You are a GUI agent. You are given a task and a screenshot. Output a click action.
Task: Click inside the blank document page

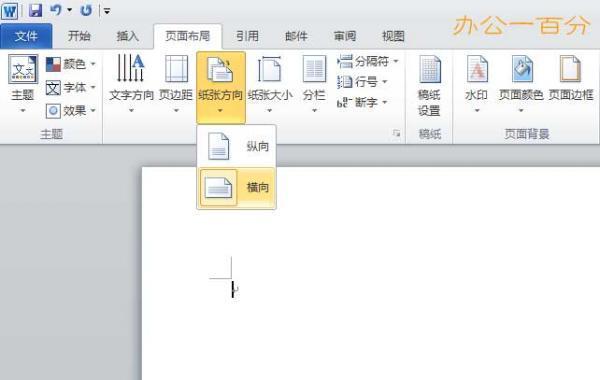click(370, 273)
